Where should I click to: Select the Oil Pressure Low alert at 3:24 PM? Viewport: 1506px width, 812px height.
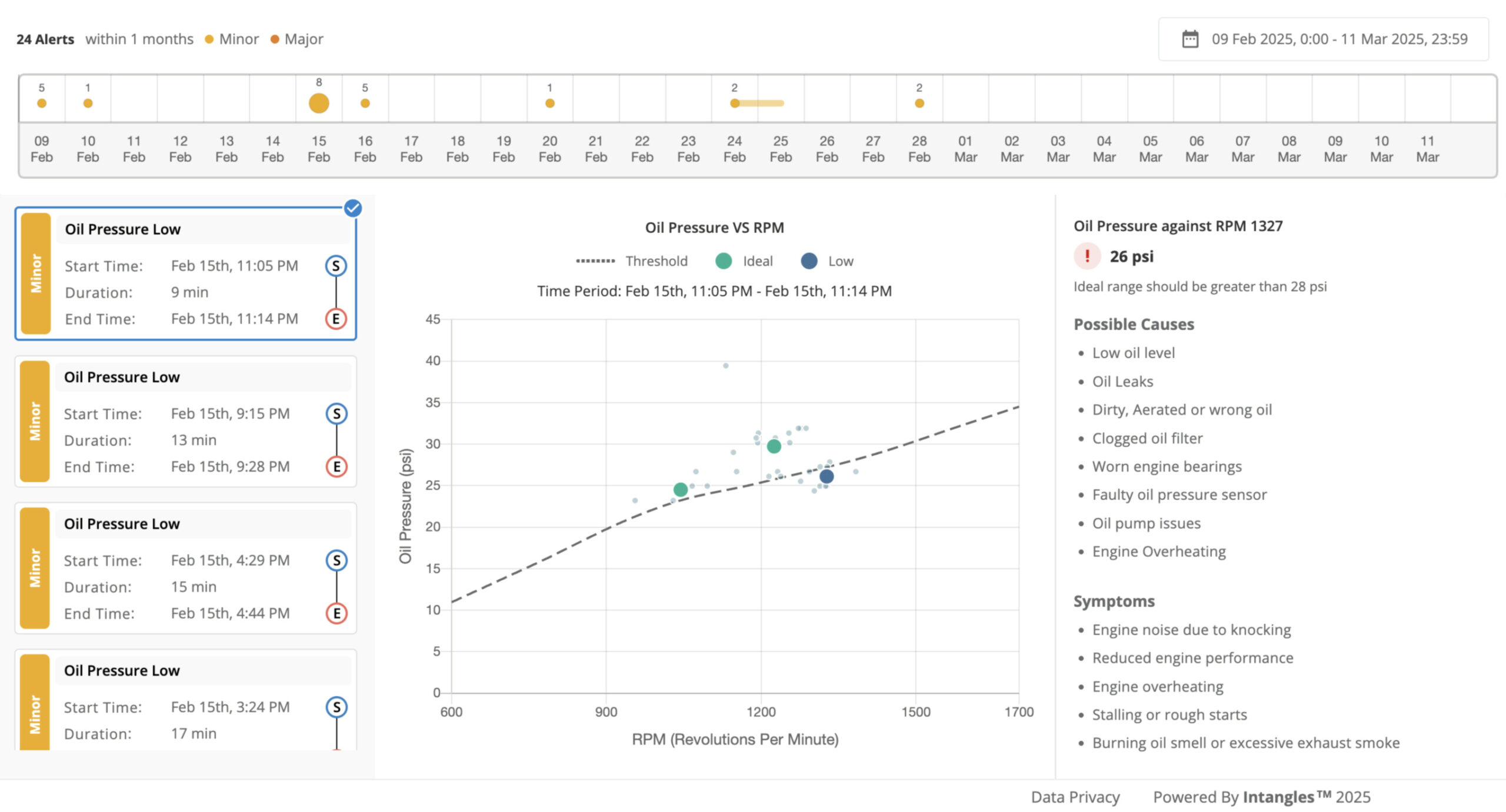pos(186,700)
